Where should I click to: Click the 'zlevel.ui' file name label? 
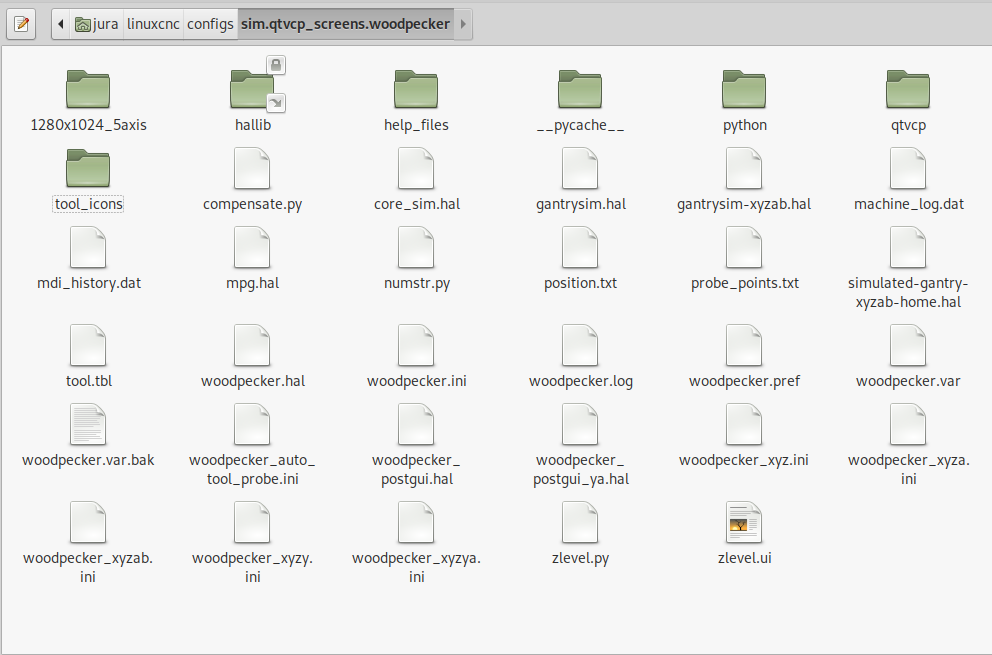pos(745,558)
